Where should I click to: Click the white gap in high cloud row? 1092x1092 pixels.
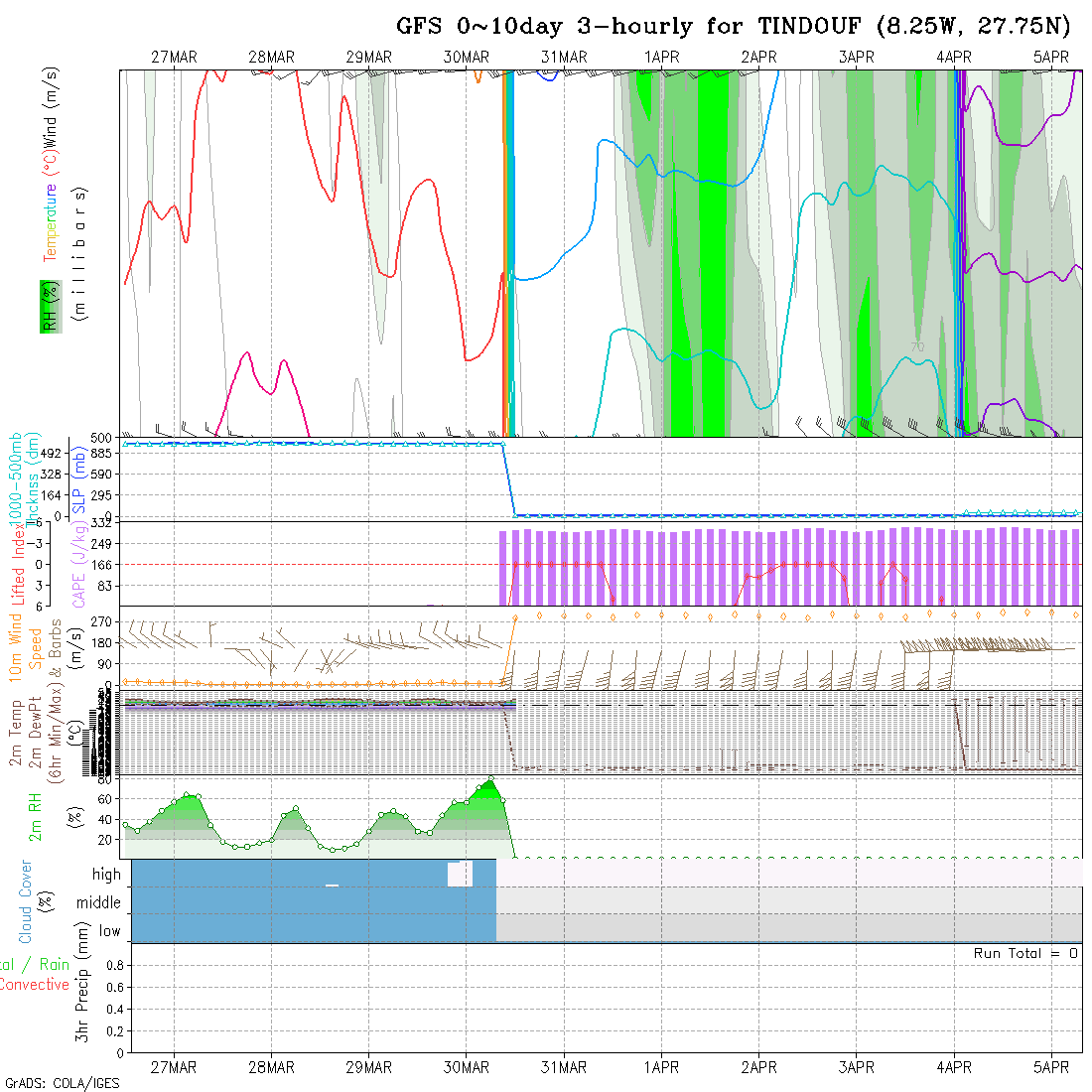(460, 874)
